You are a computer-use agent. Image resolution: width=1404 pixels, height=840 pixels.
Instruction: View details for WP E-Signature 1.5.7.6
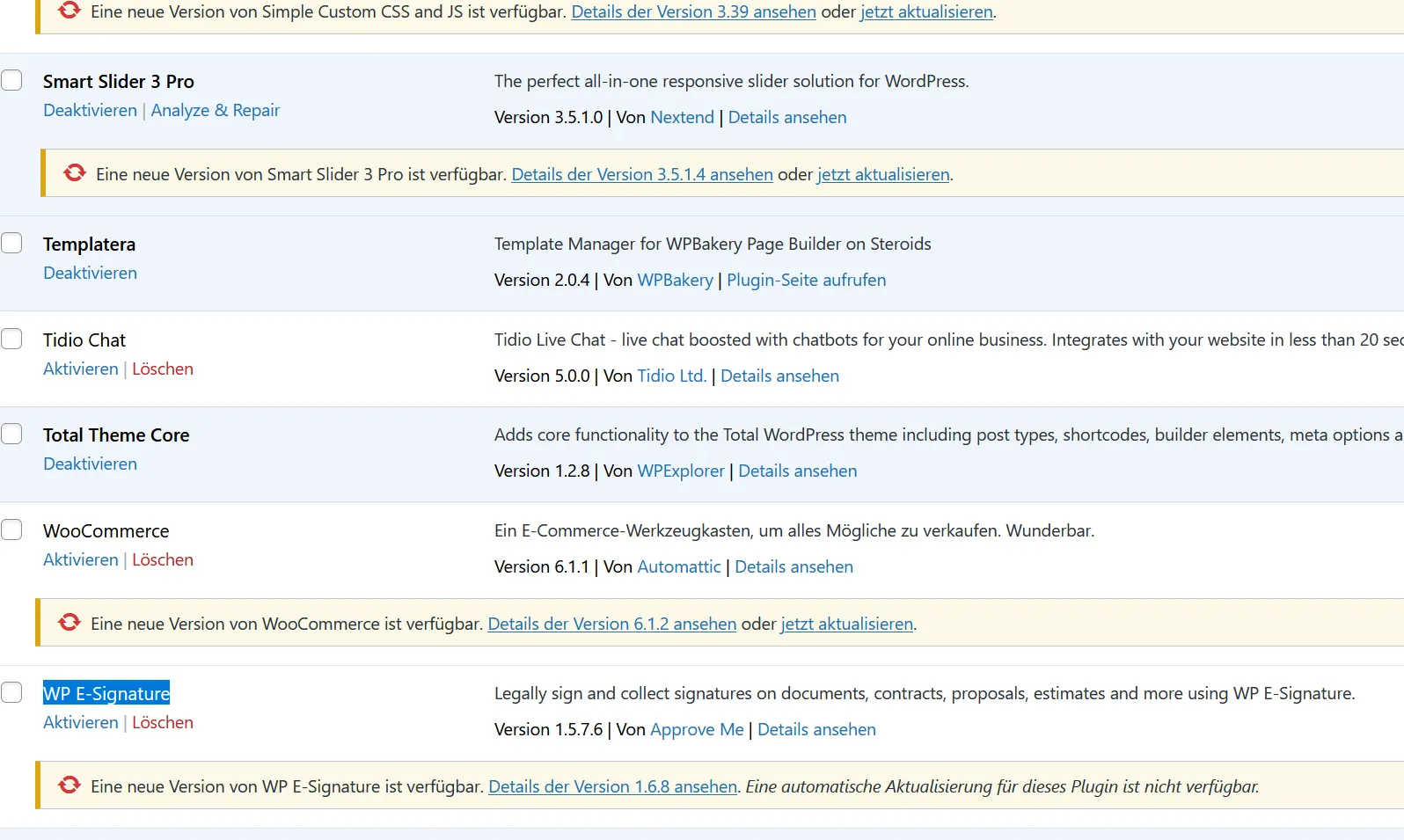[817, 729]
